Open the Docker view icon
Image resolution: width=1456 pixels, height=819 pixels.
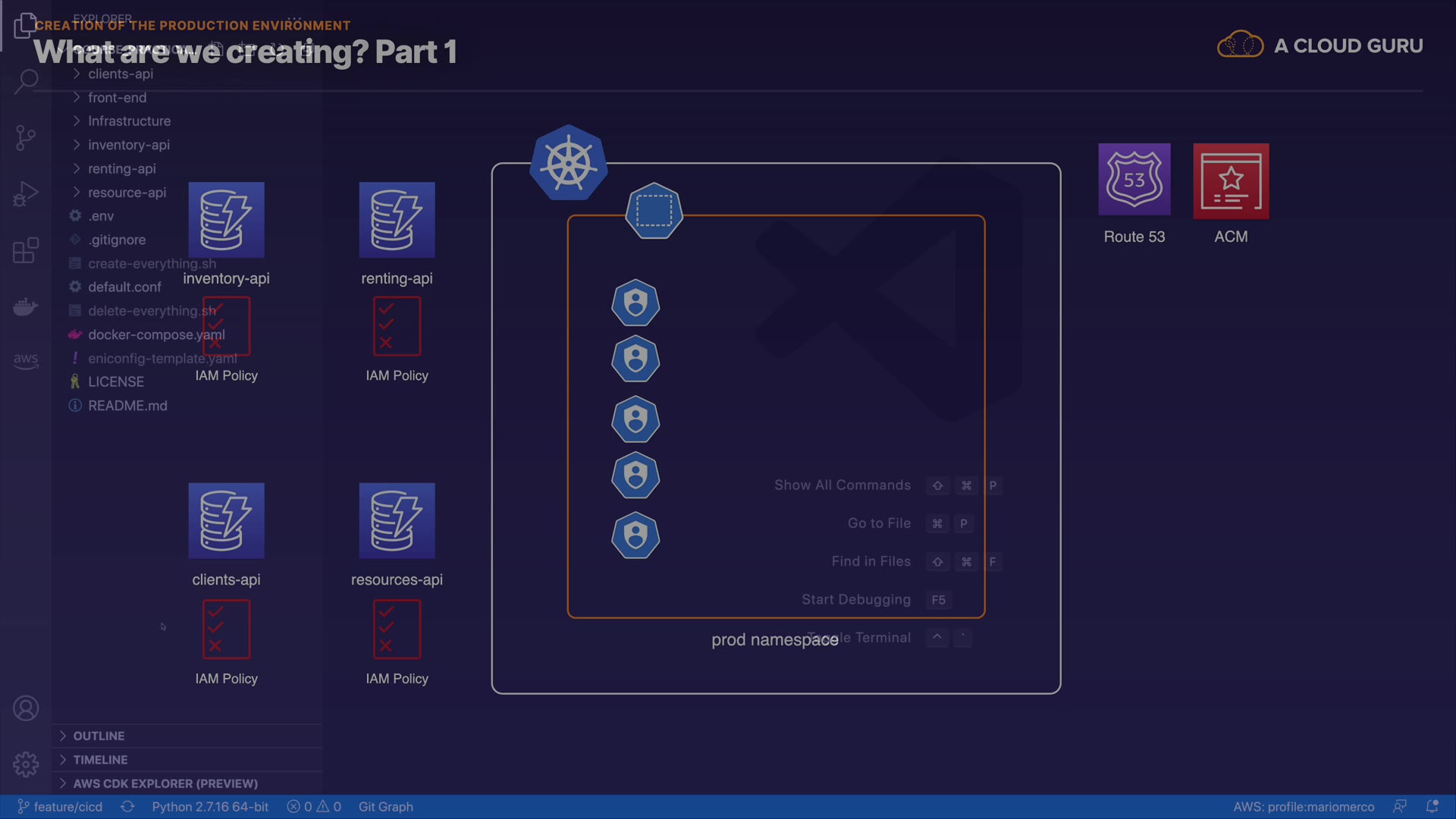tap(26, 306)
